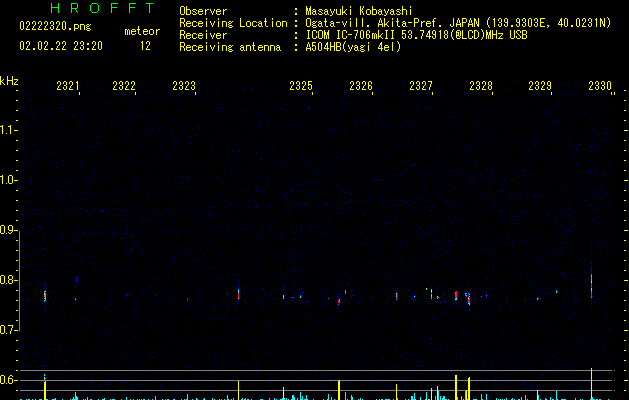
Task: Select the A504HB(yagi 4el) antenna text
Action: 353,47
